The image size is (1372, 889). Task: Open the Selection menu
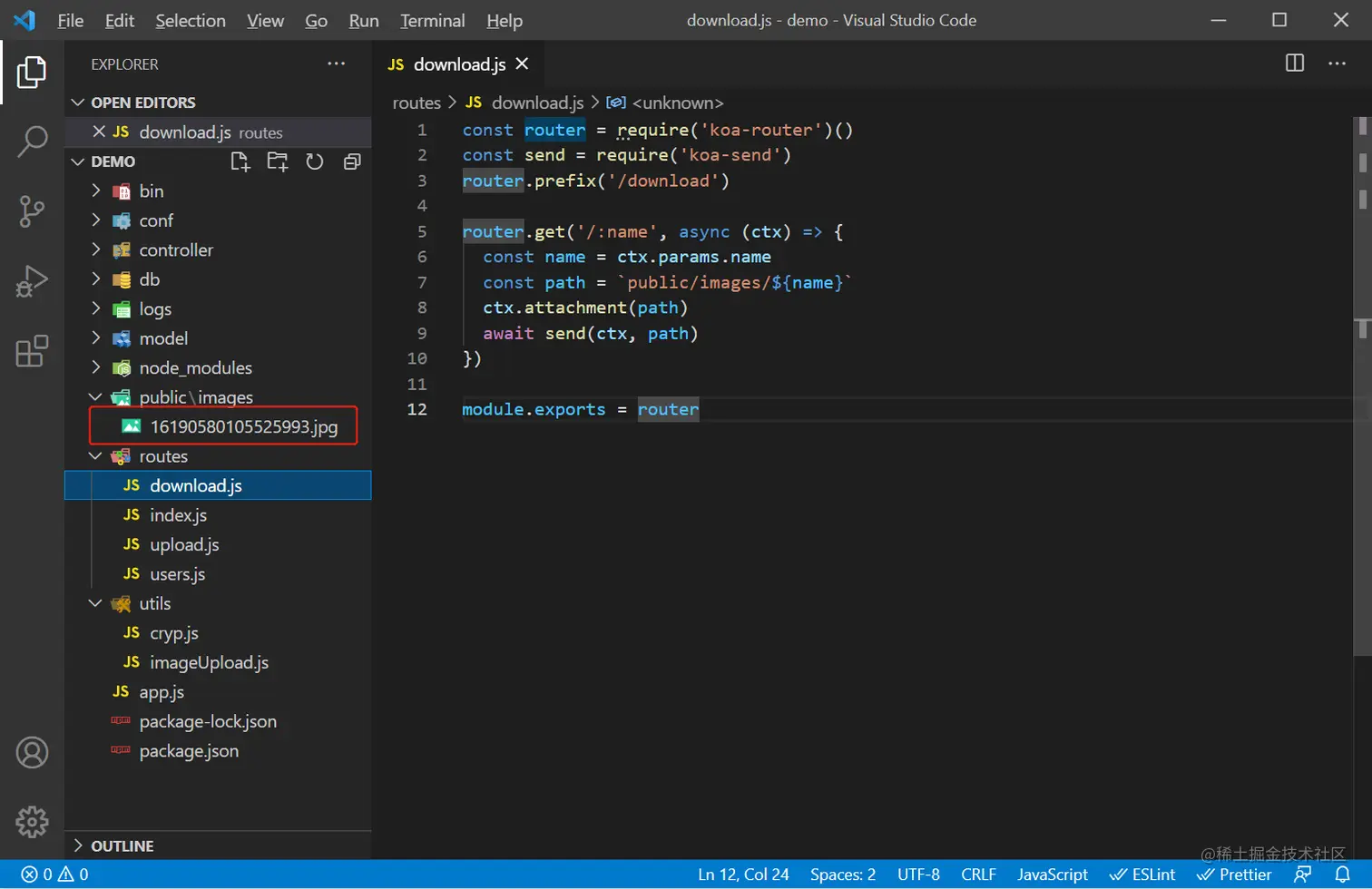190,20
